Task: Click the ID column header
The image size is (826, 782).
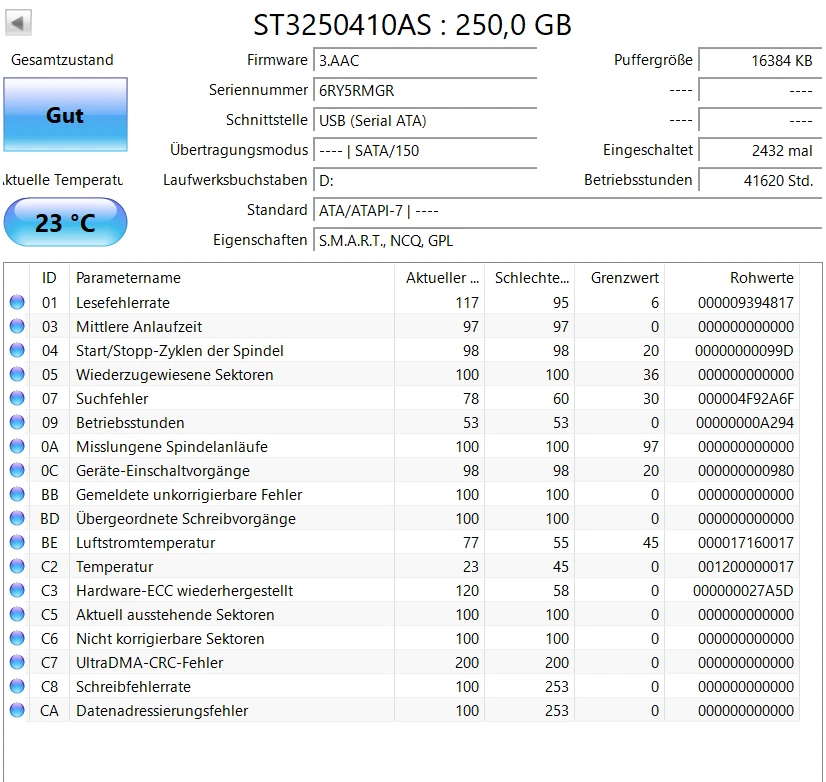Action: [49, 278]
